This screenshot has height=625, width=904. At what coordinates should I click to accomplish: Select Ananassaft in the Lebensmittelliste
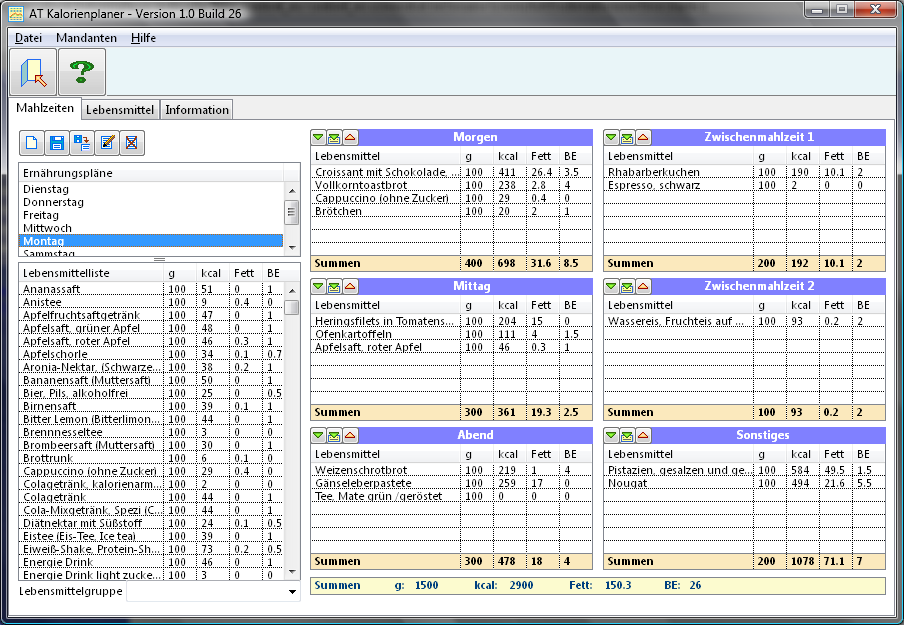[x=50, y=288]
